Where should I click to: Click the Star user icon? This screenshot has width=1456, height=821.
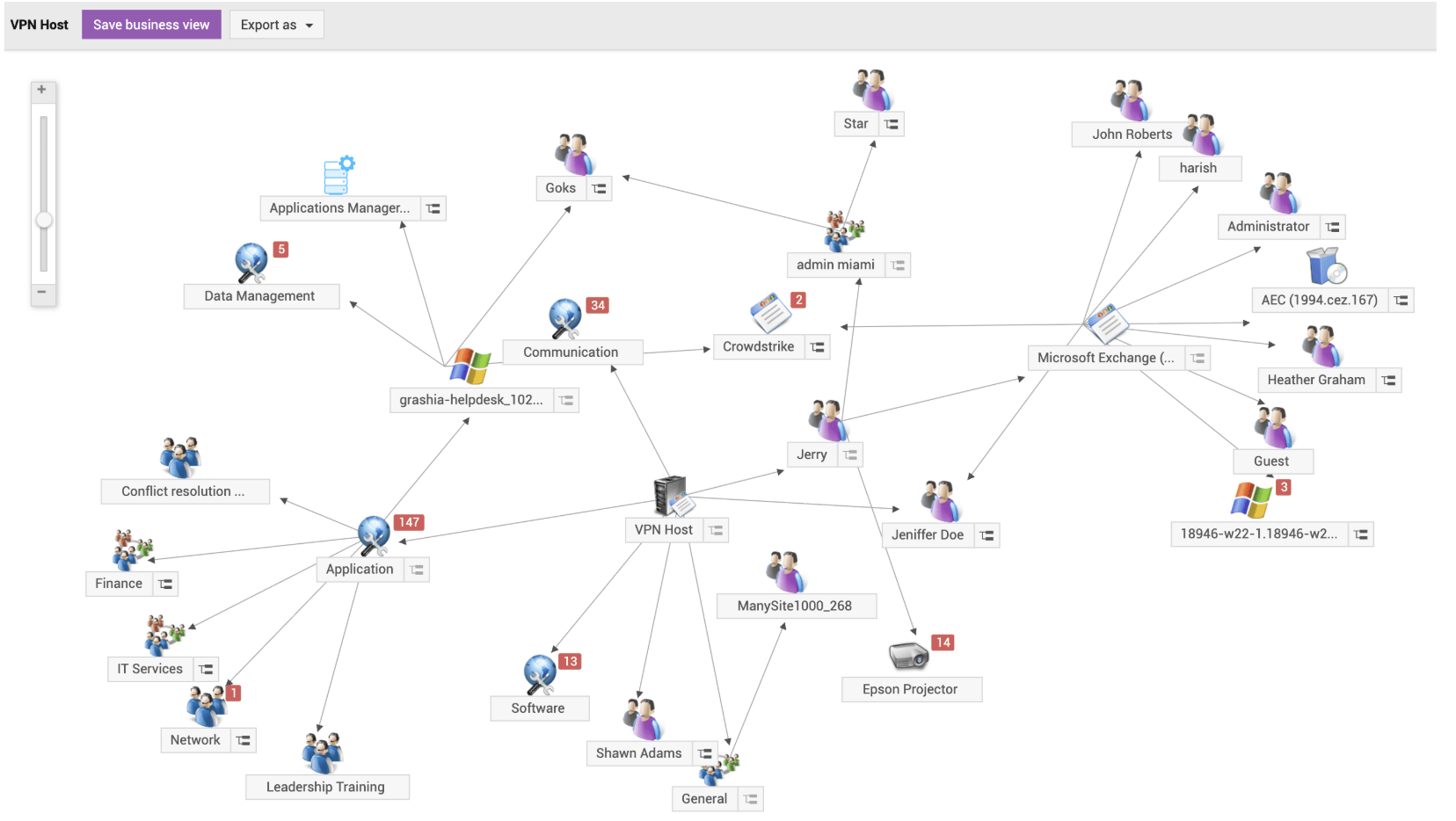[872, 90]
